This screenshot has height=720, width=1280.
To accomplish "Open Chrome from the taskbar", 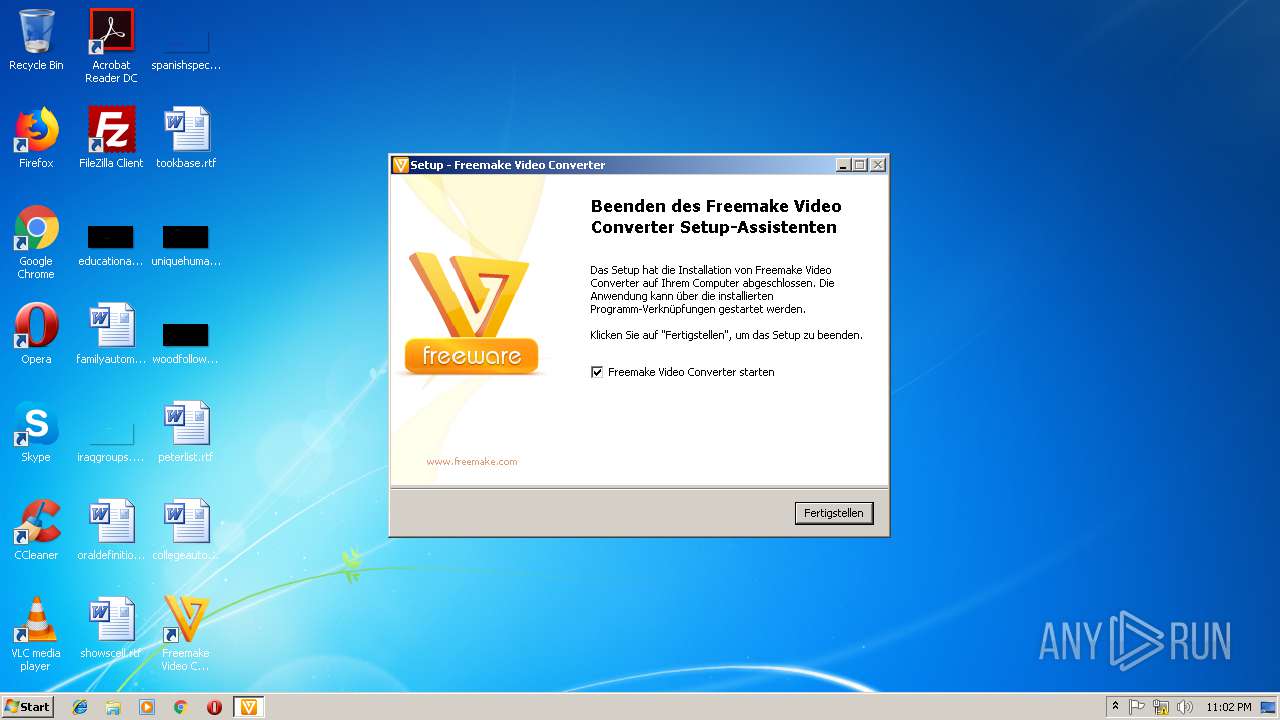I will click(x=181, y=707).
